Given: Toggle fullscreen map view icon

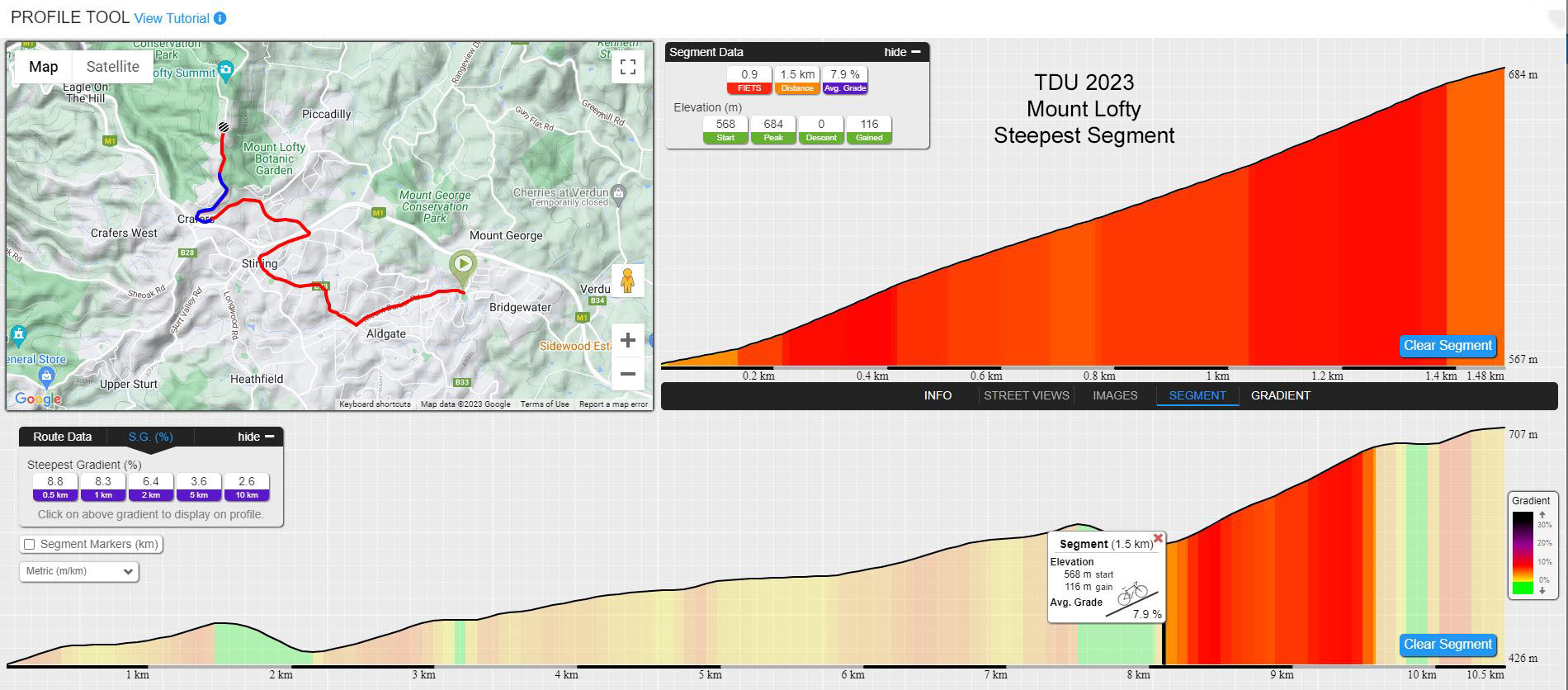Looking at the screenshot, I should [x=628, y=67].
